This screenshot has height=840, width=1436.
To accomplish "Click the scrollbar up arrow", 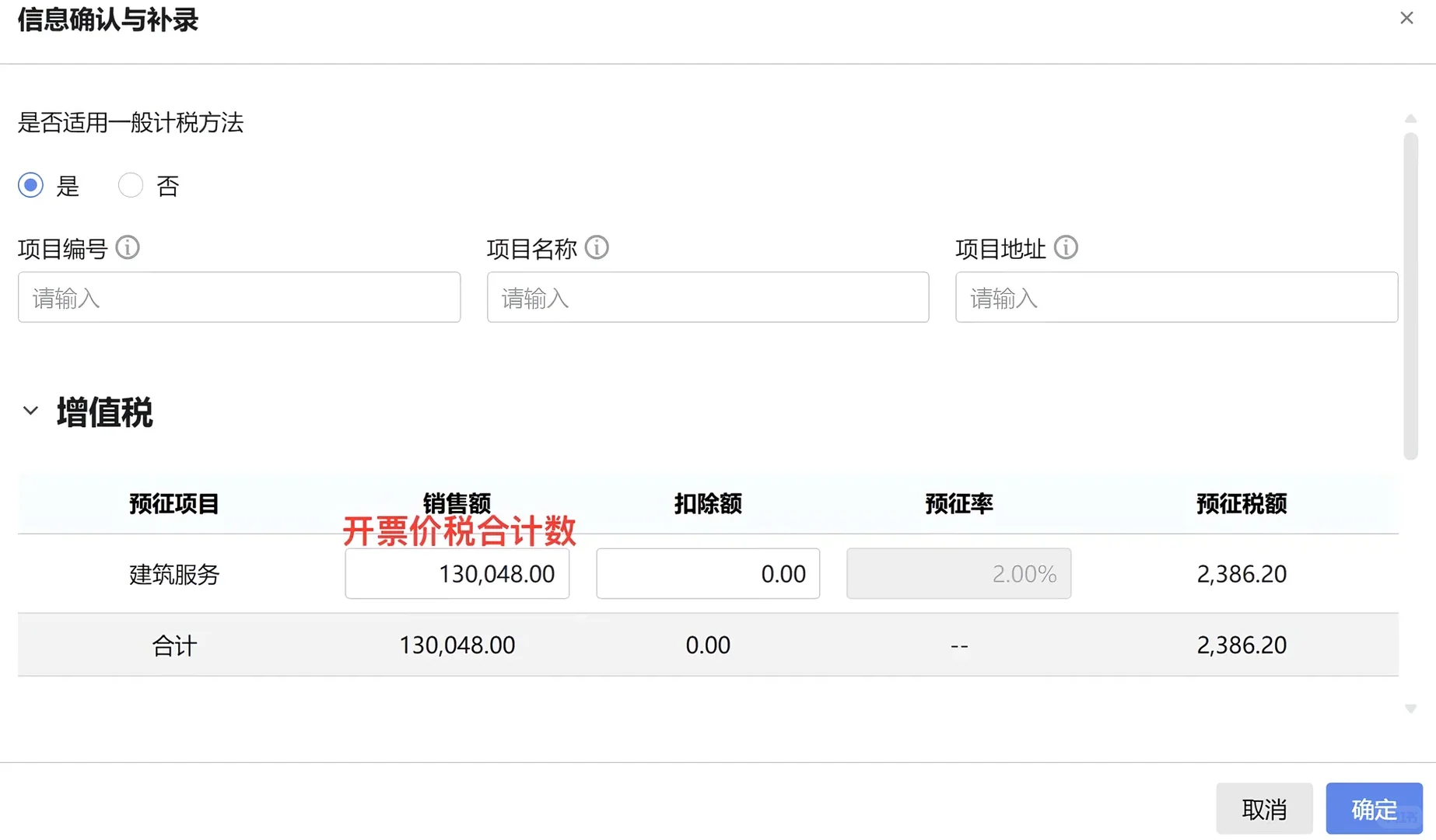I will [1411, 118].
